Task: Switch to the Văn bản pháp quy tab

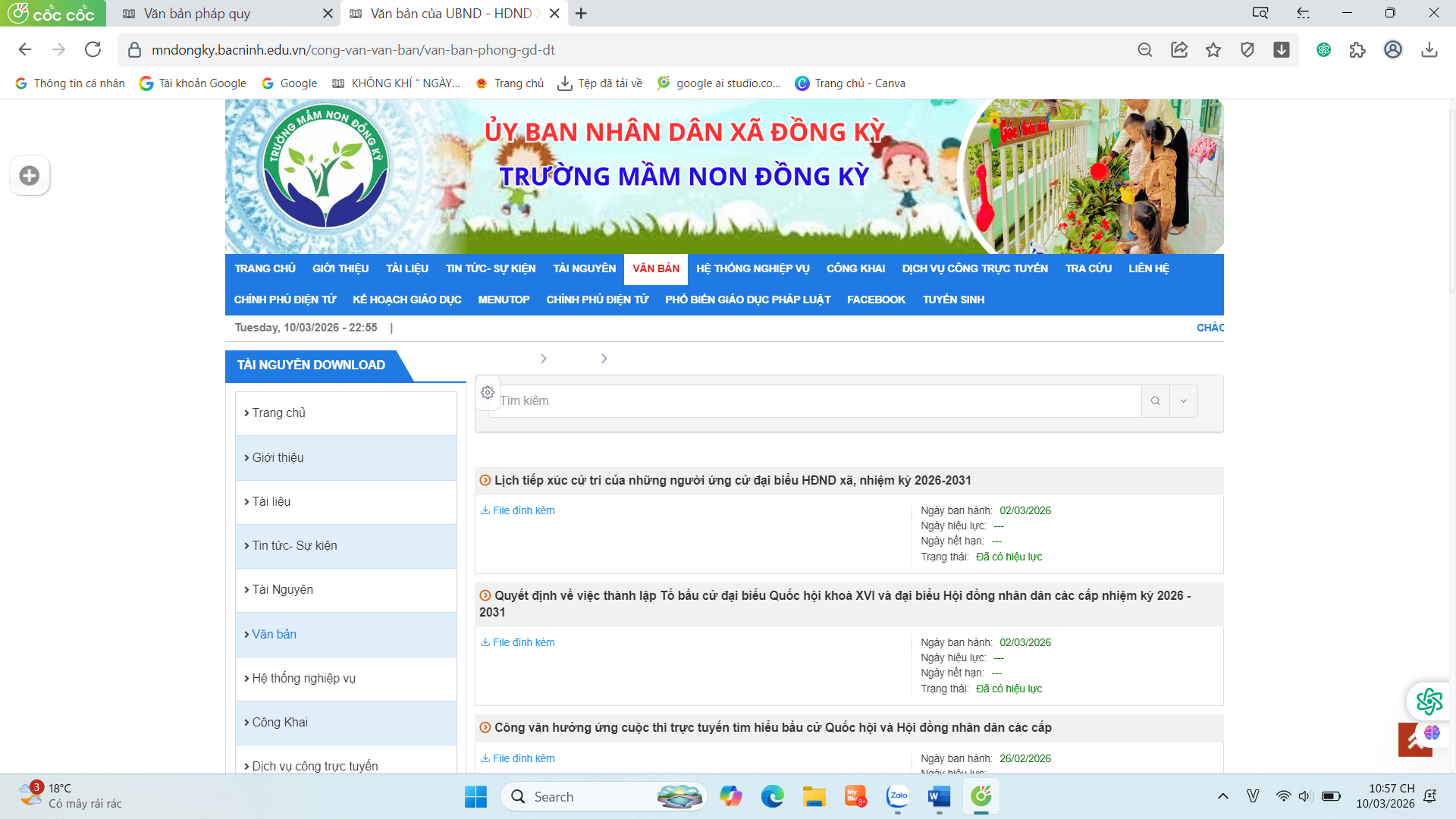Action: (x=197, y=14)
